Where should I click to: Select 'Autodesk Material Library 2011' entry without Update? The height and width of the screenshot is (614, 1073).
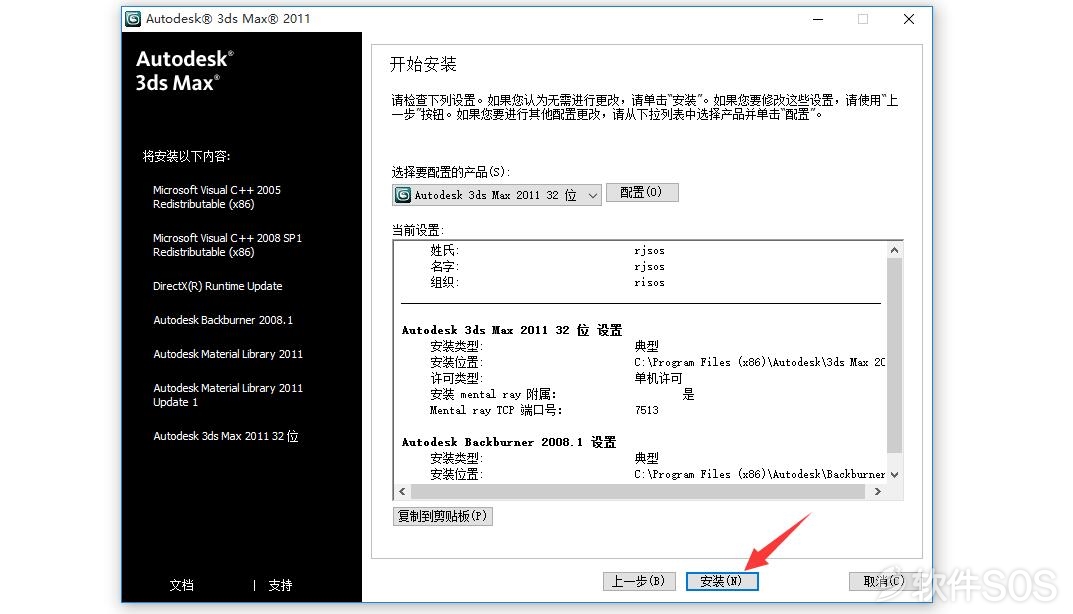tap(228, 354)
